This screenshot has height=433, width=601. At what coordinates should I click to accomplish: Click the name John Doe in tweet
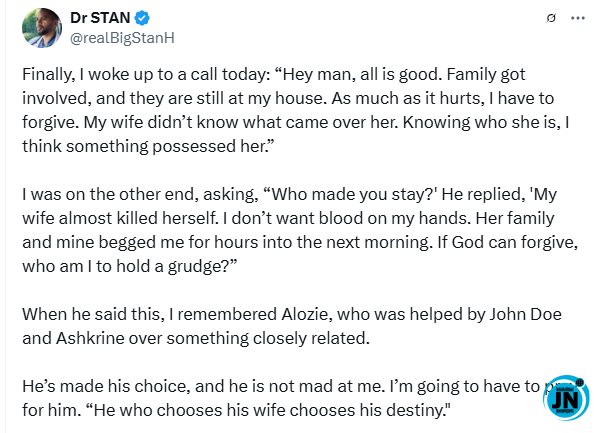click(525, 314)
